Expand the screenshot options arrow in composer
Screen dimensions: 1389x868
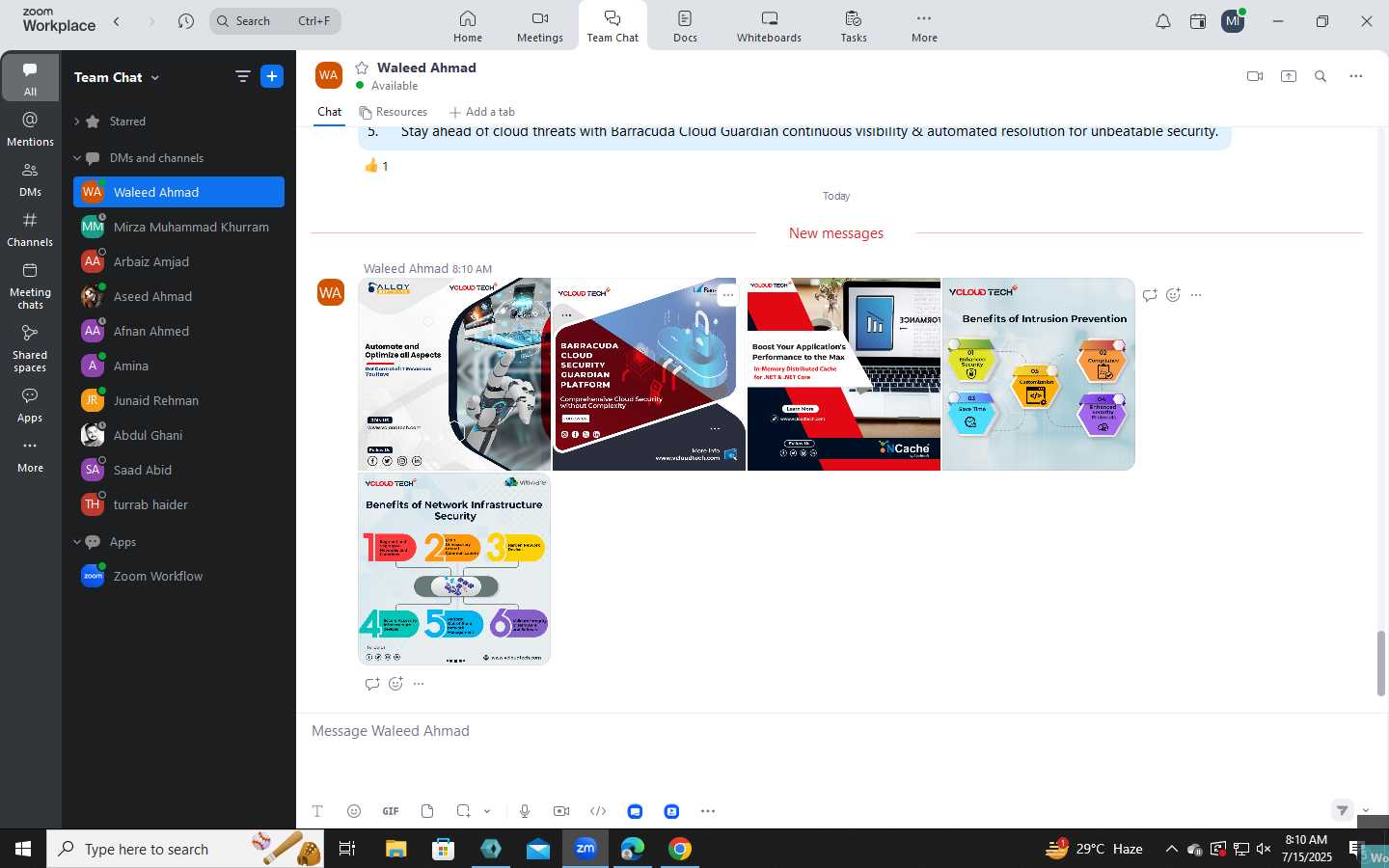tap(487, 811)
